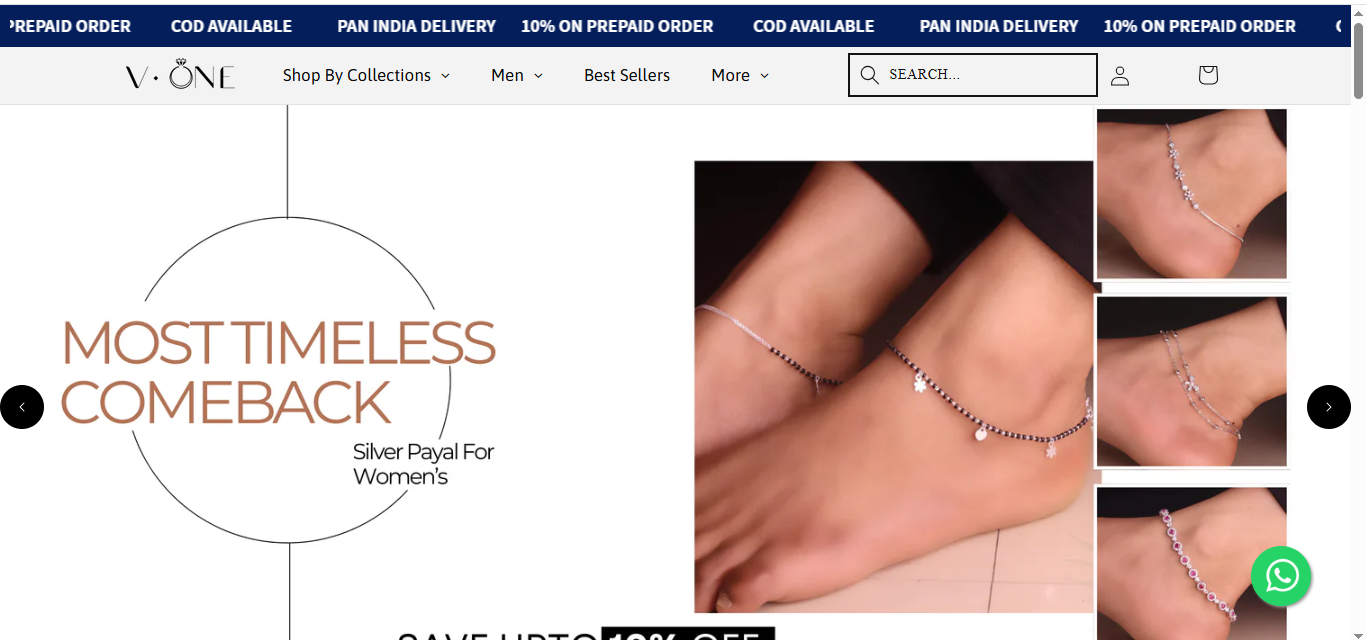The width and height of the screenshot is (1366, 640).
Task: Advance to next slide arrow
Action: 1329,407
